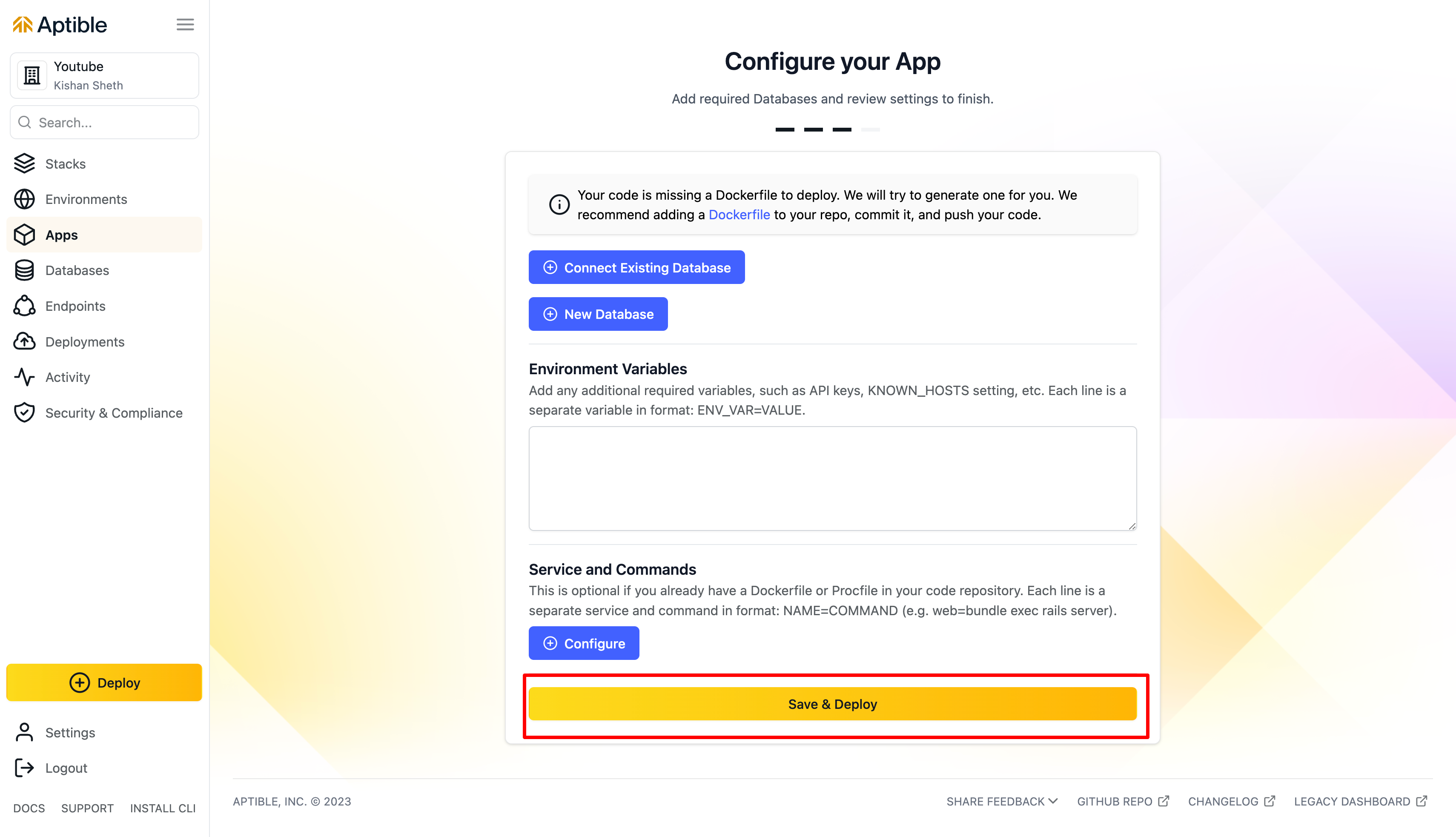Collapse sidebar with hamburger menu icon
1456x837 pixels.
(x=184, y=25)
